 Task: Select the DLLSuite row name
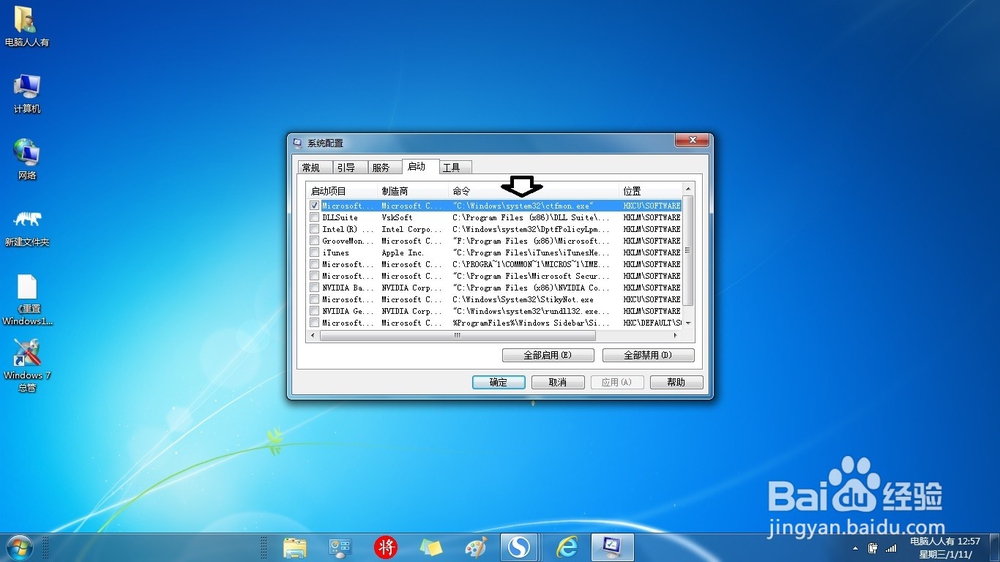tap(340, 218)
